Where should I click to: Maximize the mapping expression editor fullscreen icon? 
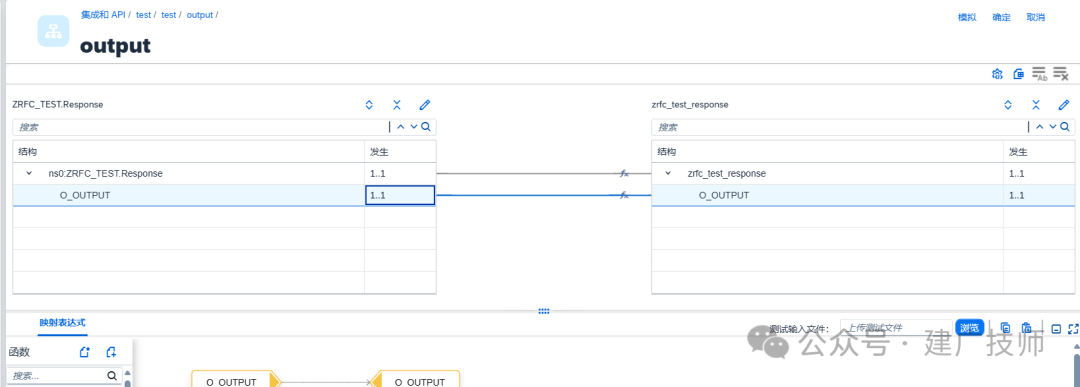1072,328
